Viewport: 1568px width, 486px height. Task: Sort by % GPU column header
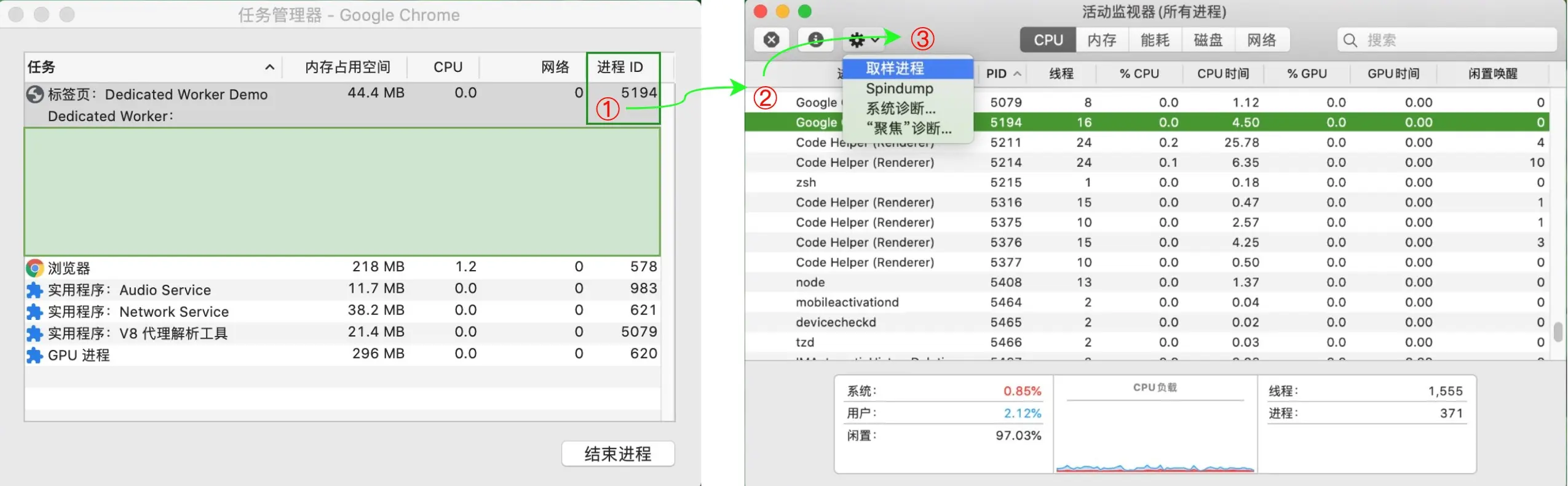click(x=1307, y=74)
